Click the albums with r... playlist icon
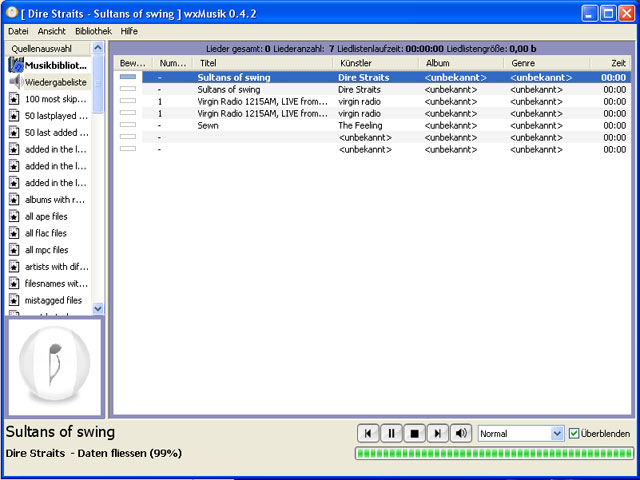 click(14, 200)
